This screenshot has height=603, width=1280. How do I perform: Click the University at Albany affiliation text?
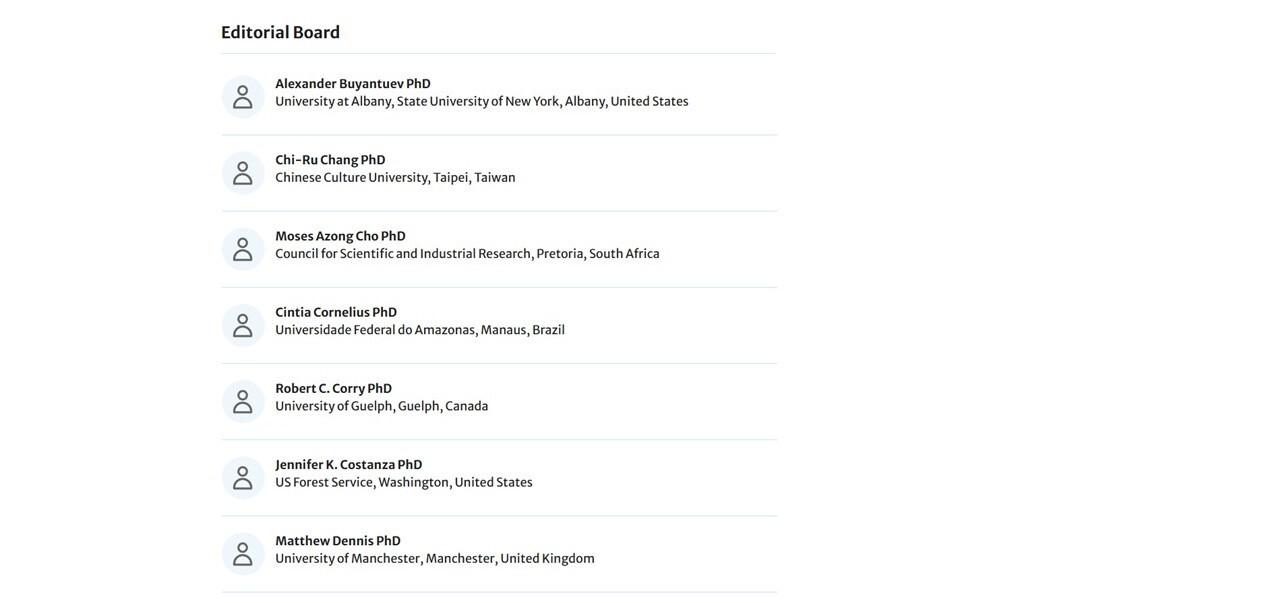click(x=481, y=101)
